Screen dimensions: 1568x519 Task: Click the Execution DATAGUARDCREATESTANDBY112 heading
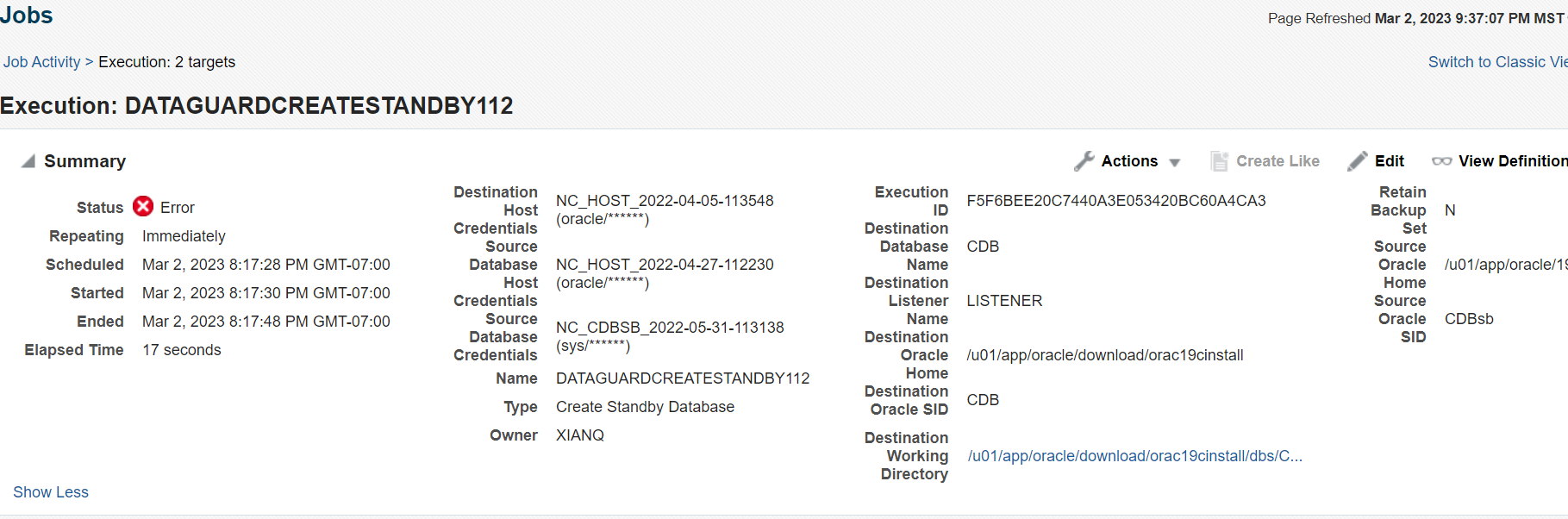tap(257, 105)
